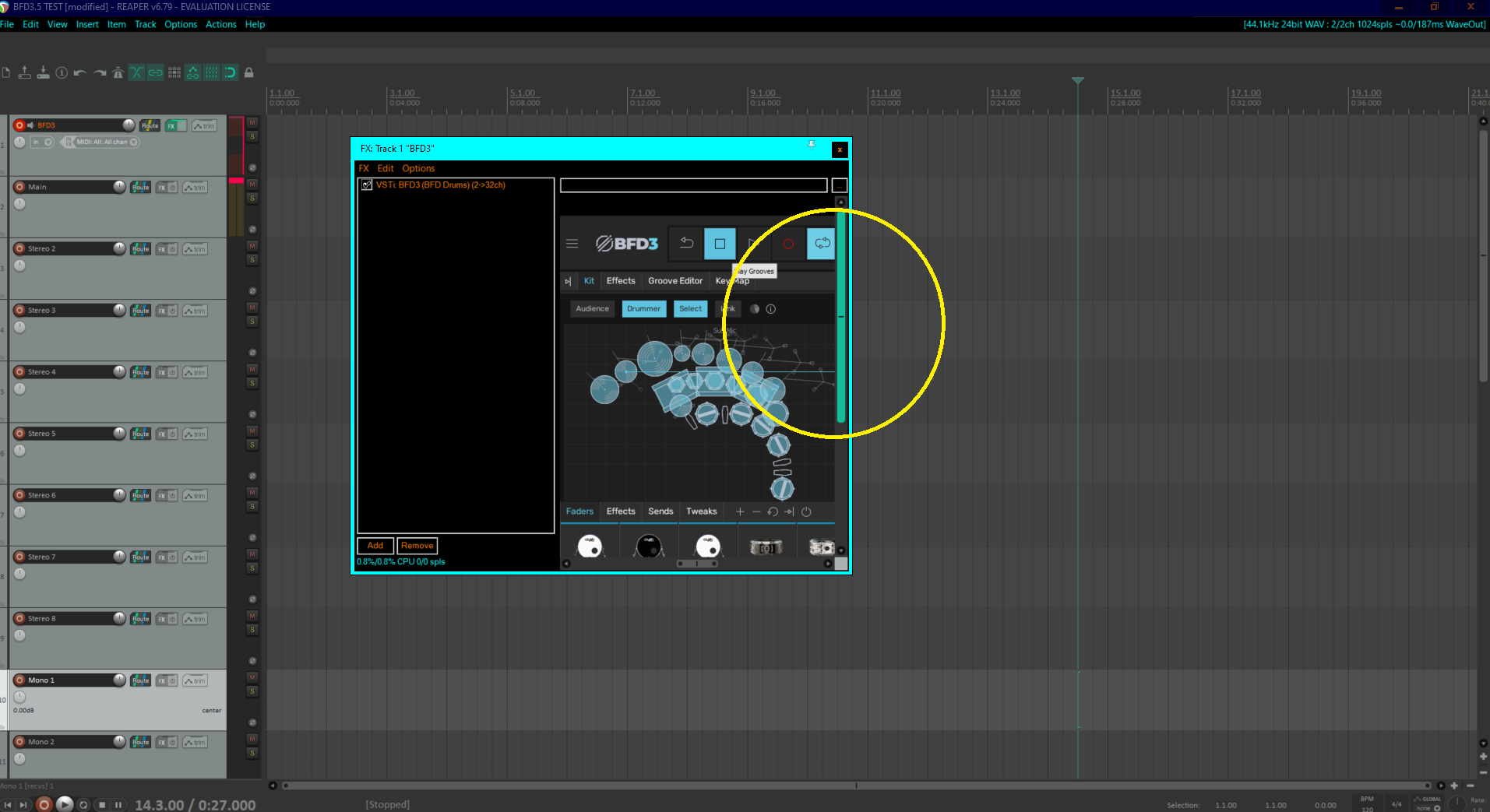The height and width of the screenshot is (812, 1490).
Task: Click BFD3 record circle button
Action: pyautogui.click(x=788, y=244)
